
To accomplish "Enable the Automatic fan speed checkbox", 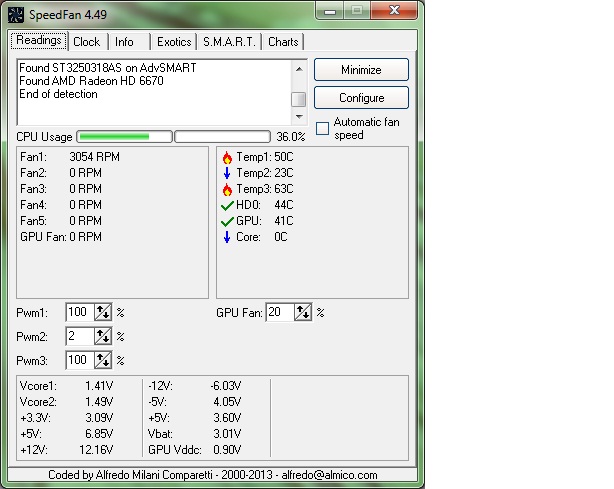I will tap(322, 128).
